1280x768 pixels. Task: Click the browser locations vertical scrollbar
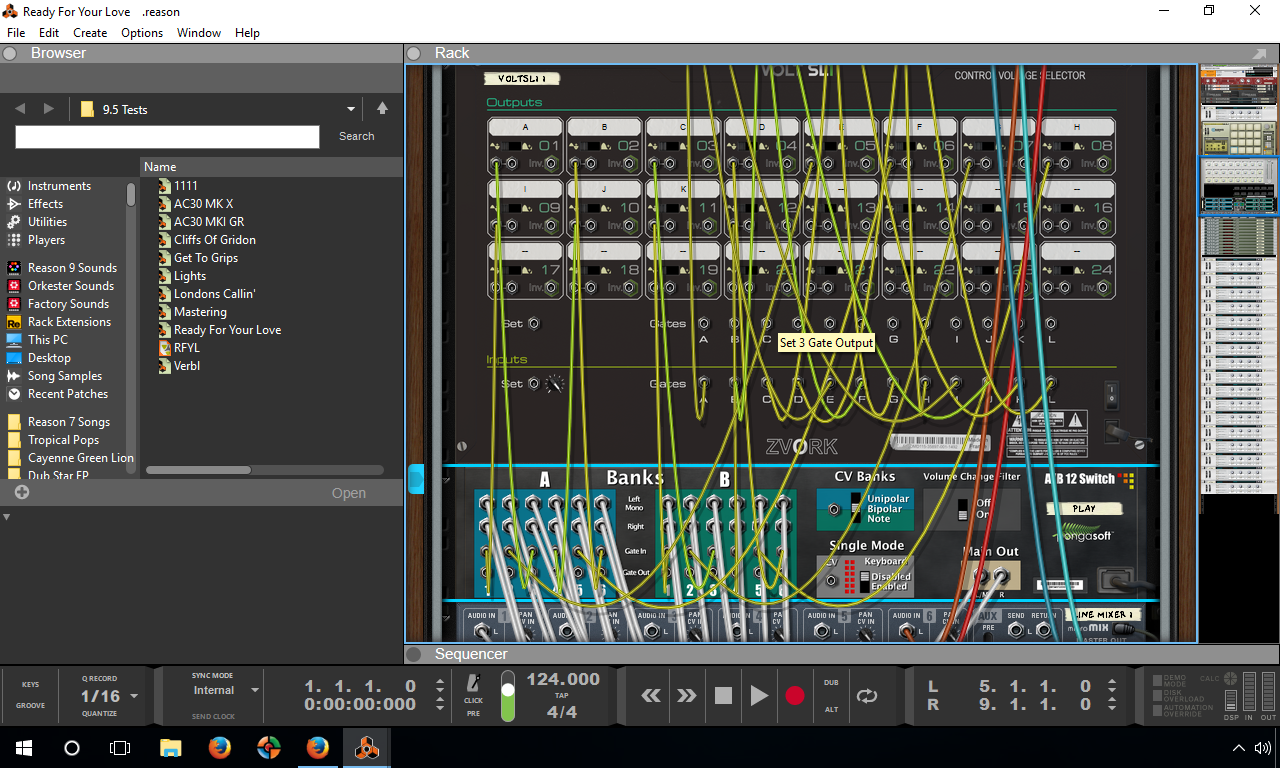point(131,194)
